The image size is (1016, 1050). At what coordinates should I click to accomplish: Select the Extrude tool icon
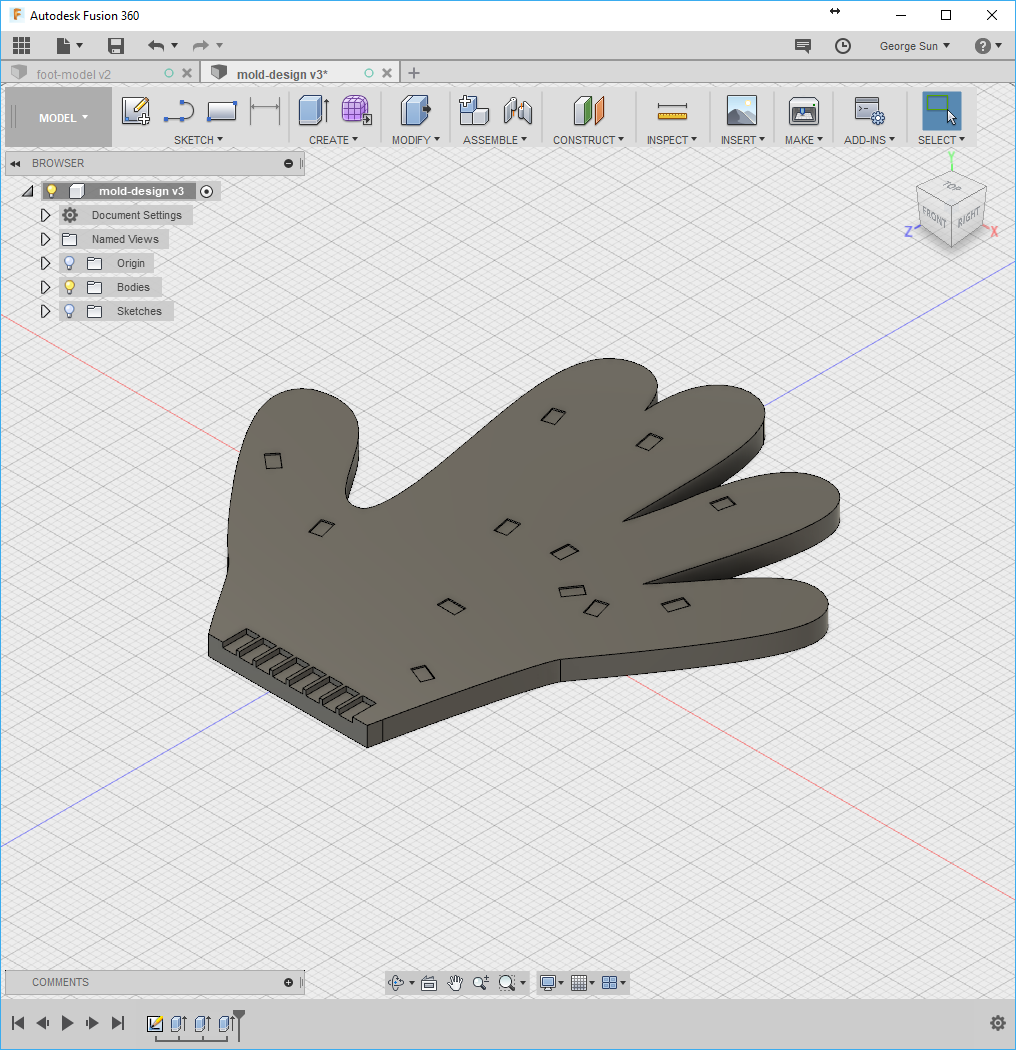313,110
